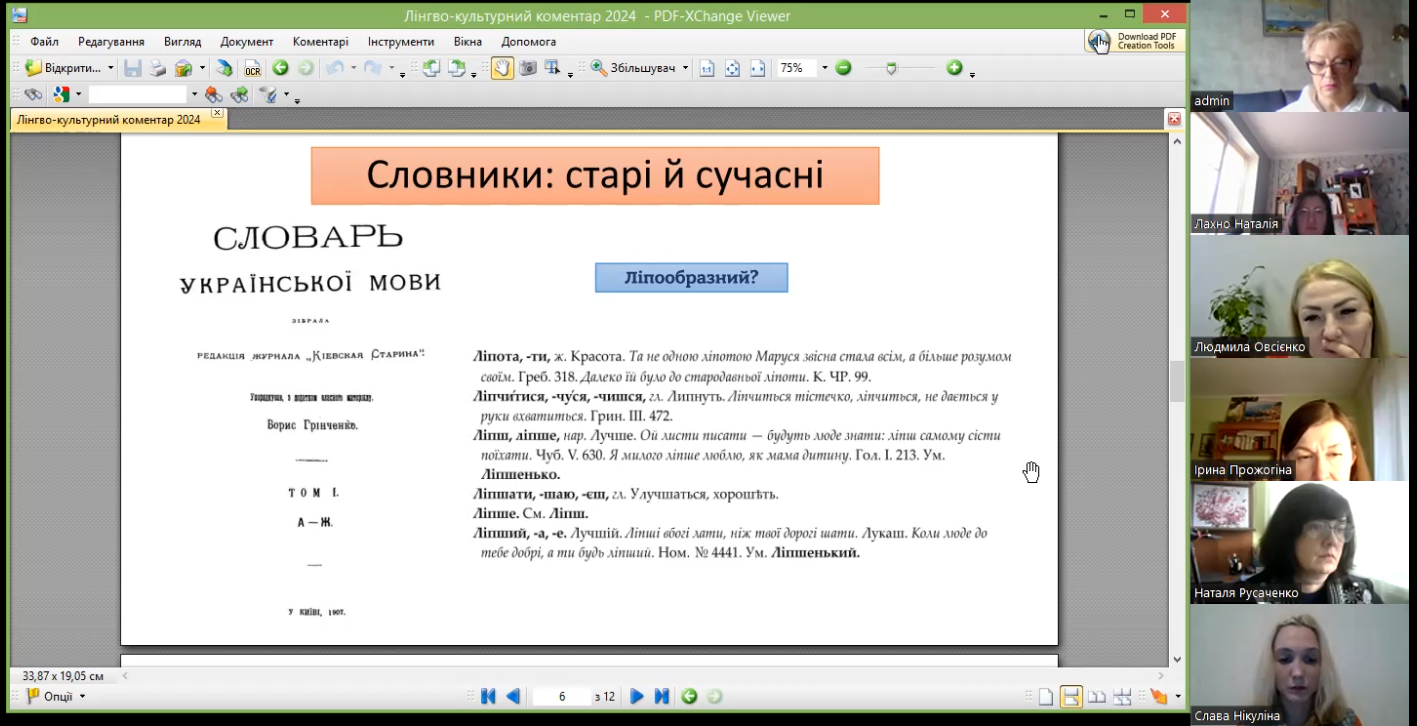Viewport: 1417px width, 726px height.
Task: Expand the zoom percentage 75% dropdown
Action: 824,68
